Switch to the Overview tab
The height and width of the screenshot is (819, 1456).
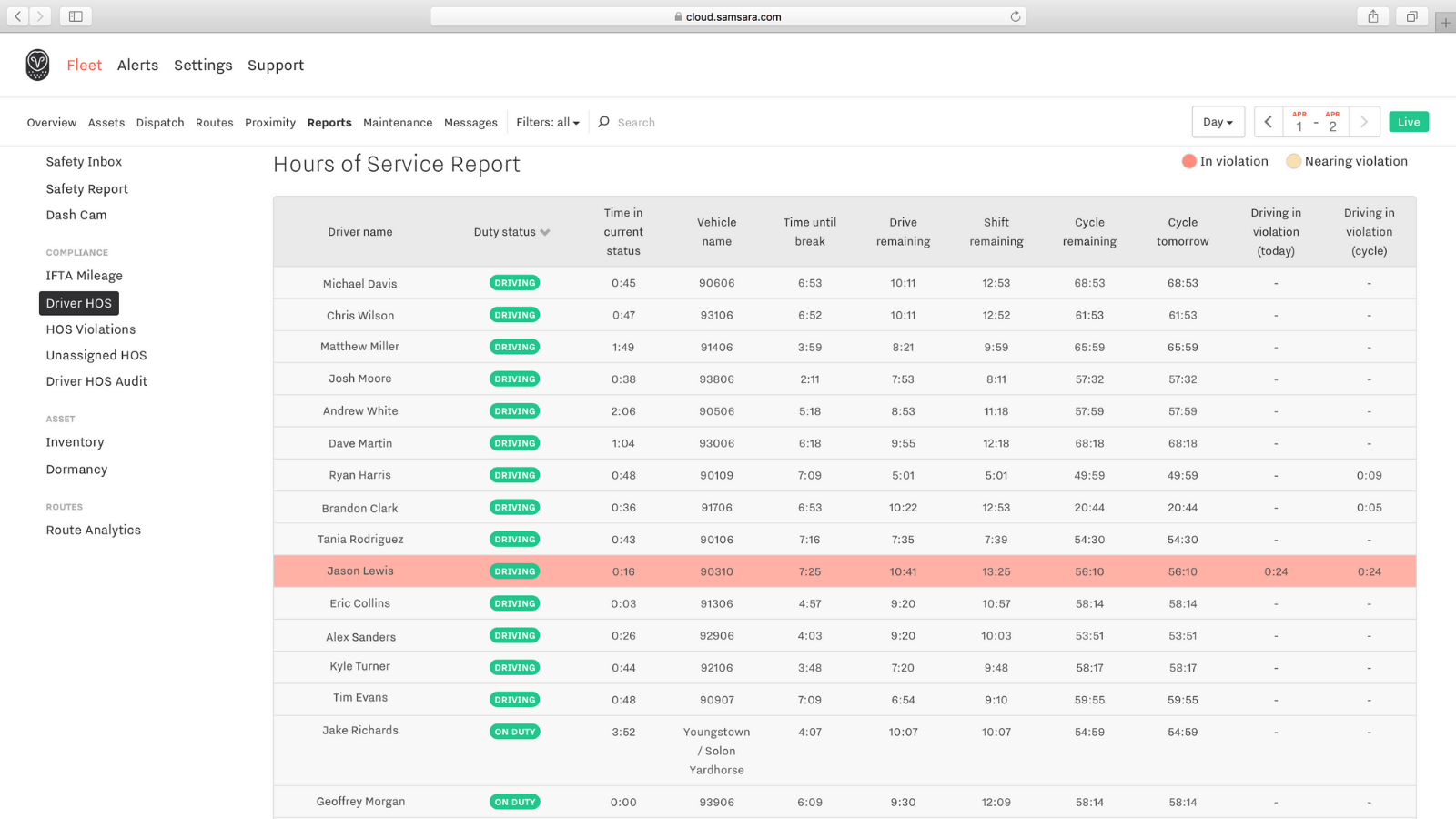coord(52,122)
